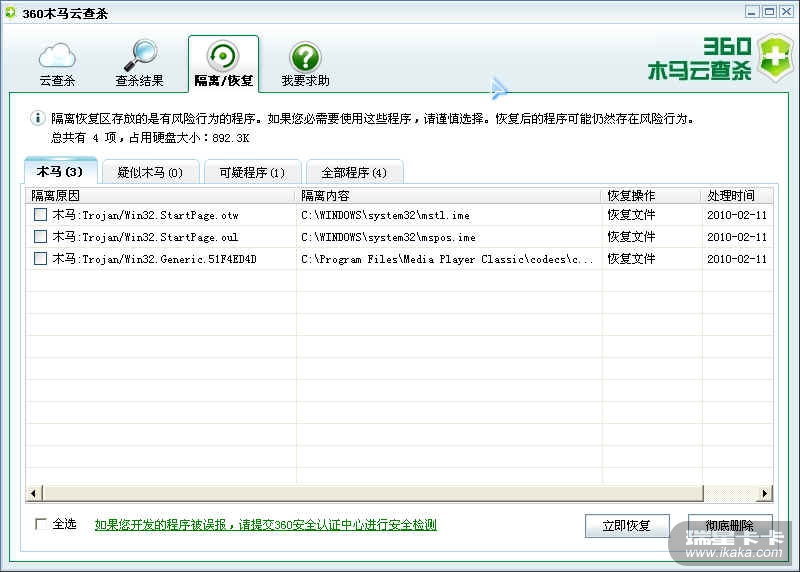The width and height of the screenshot is (800, 572).
Task: Click the Trojan/Win32.StartPage.otw entry text
Action: [x=145, y=215]
